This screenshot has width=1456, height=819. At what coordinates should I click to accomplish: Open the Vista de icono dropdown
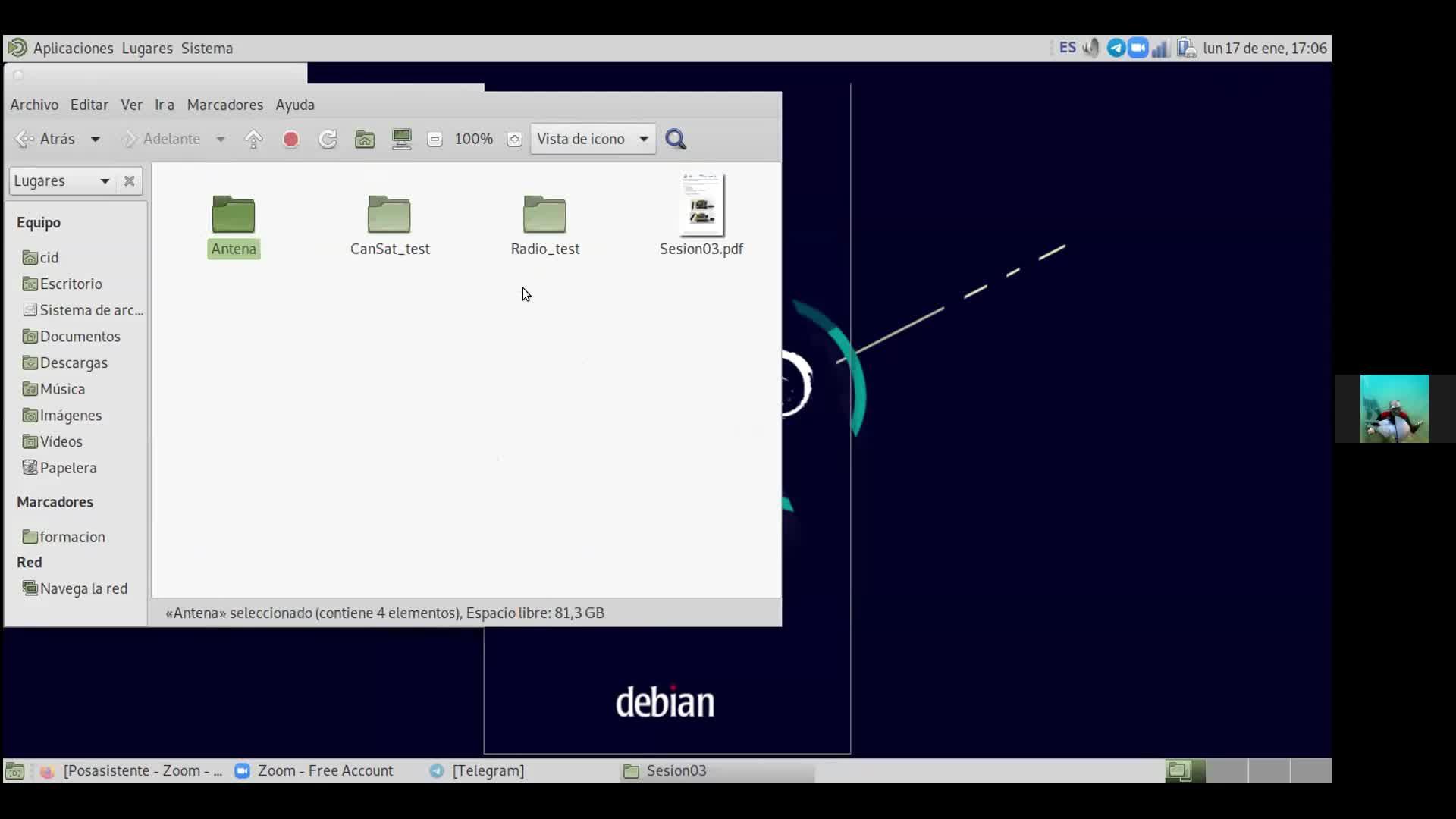592,140
